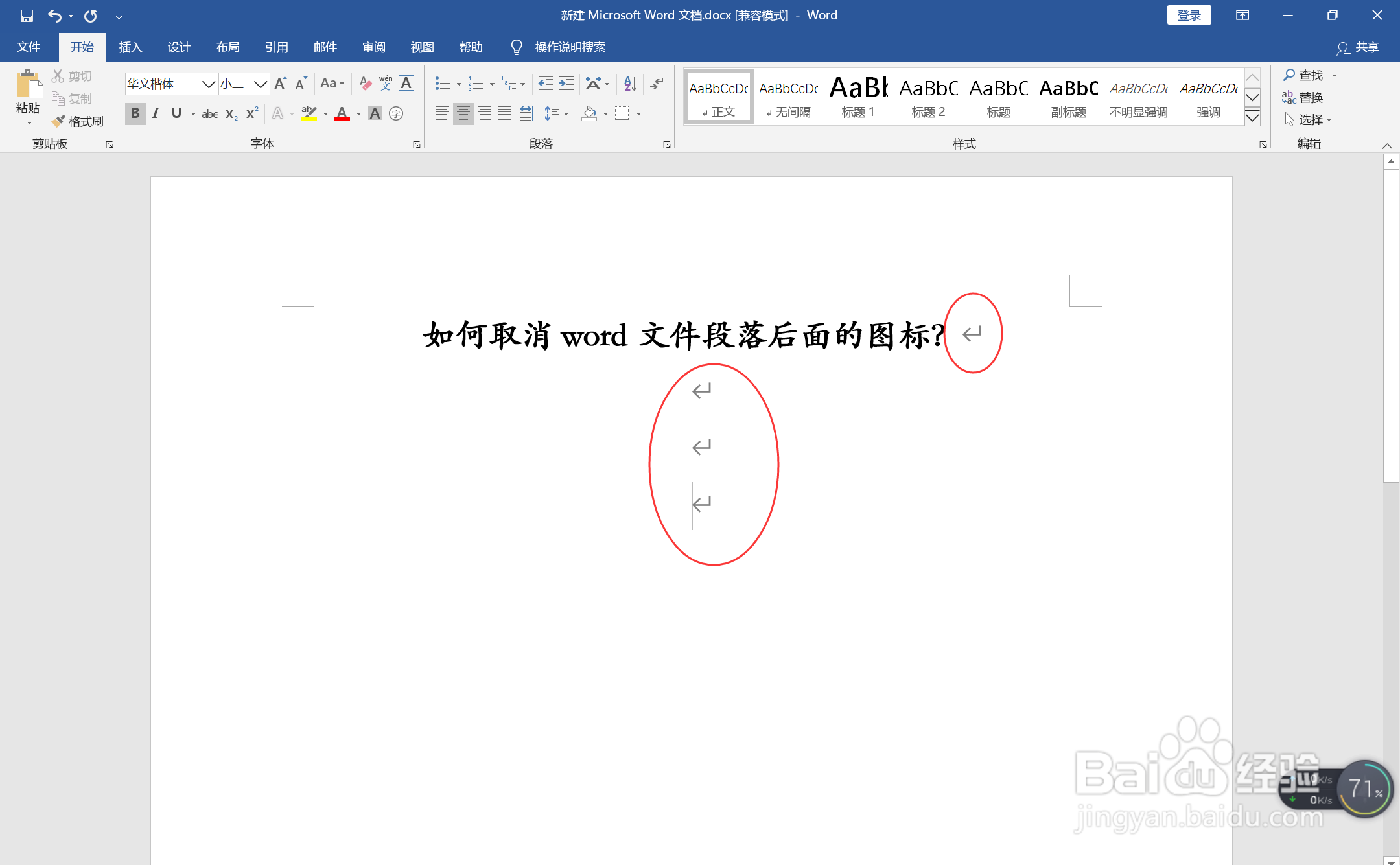
Task: Click the enclosed character icon
Action: (x=396, y=114)
